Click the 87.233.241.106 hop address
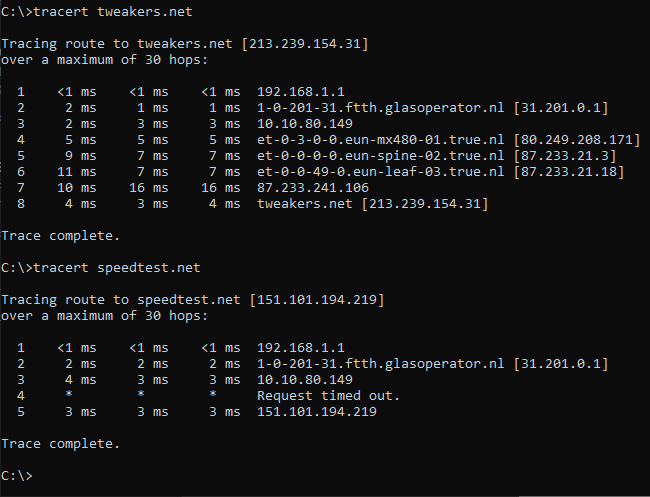The height and width of the screenshot is (497, 650). click(x=313, y=188)
